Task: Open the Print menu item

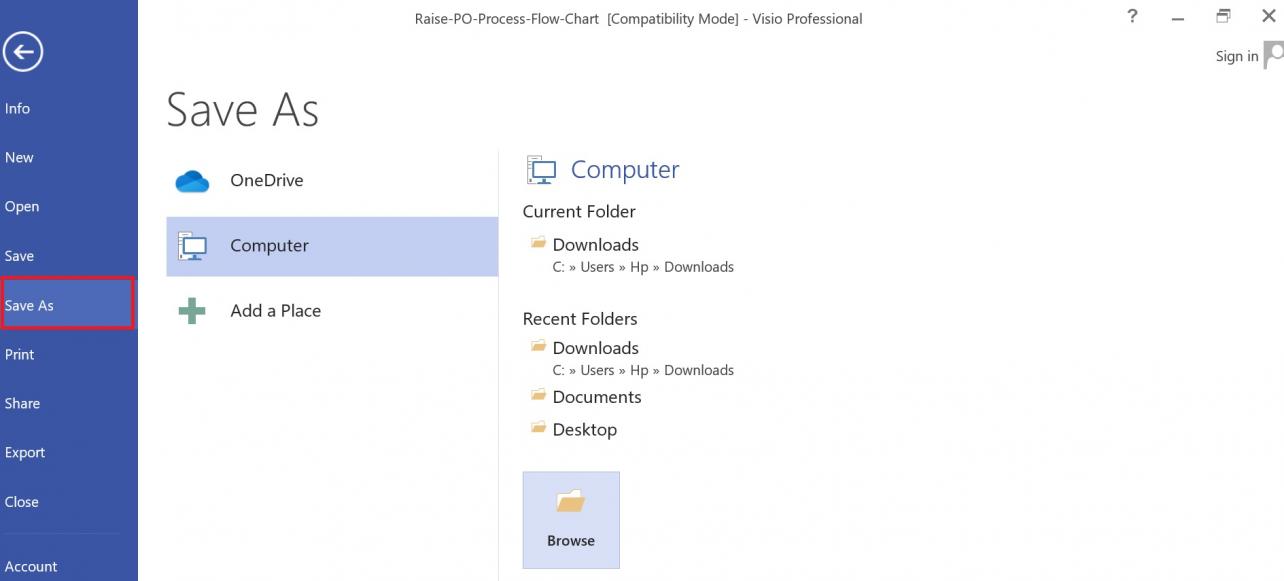Action: click(21, 354)
